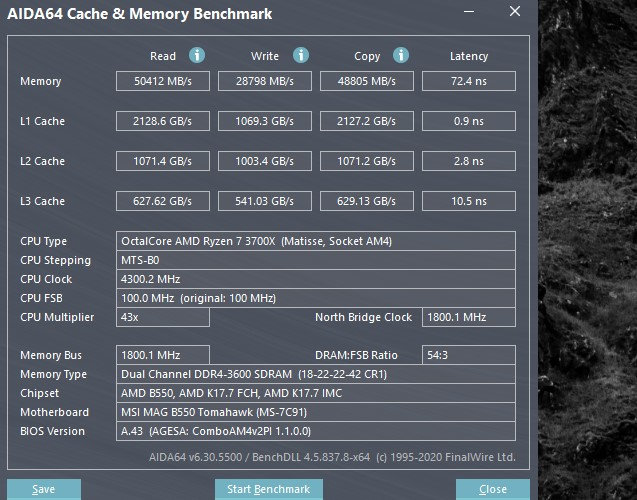Save the benchmark results

(x=44, y=489)
